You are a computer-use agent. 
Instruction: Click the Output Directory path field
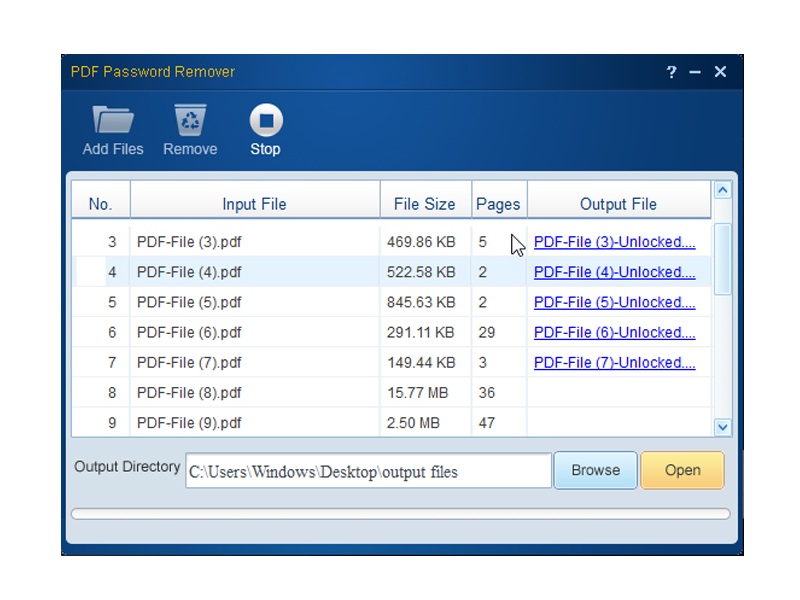pyautogui.click(x=368, y=471)
